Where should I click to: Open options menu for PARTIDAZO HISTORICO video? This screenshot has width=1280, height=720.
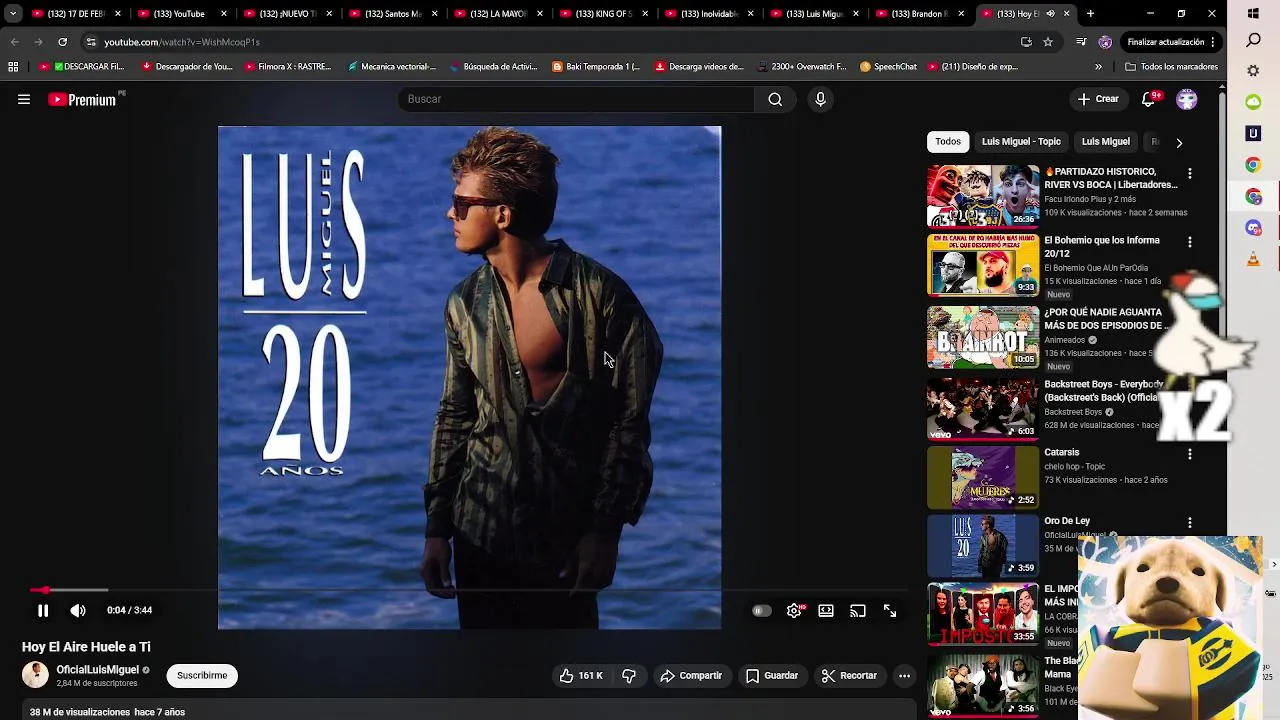(x=1189, y=174)
